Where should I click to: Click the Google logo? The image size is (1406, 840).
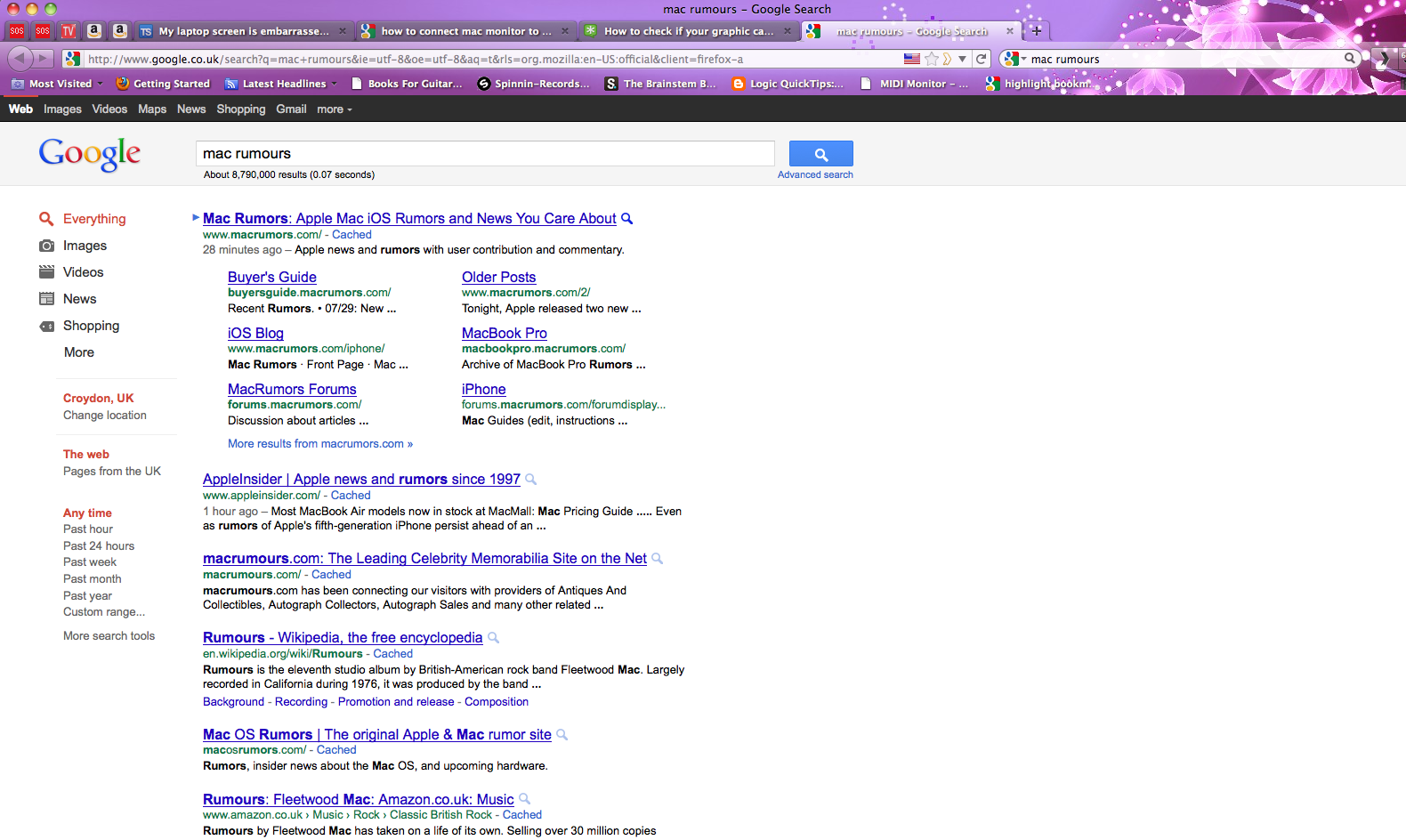tap(90, 155)
